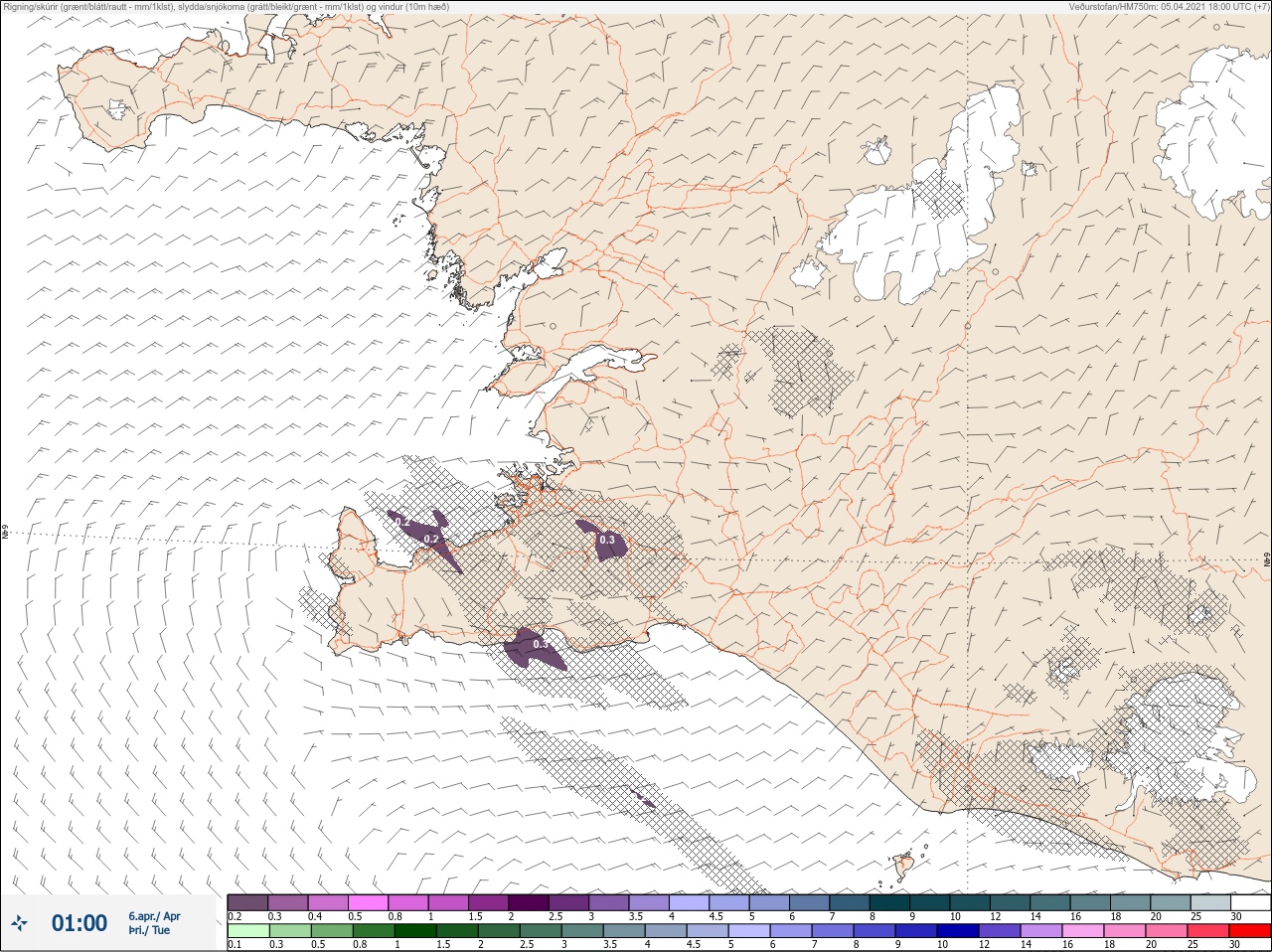Click the Veðurstofan/HM750m model run timestamp
This screenshot has height=952, width=1272.
click(1169, 7)
